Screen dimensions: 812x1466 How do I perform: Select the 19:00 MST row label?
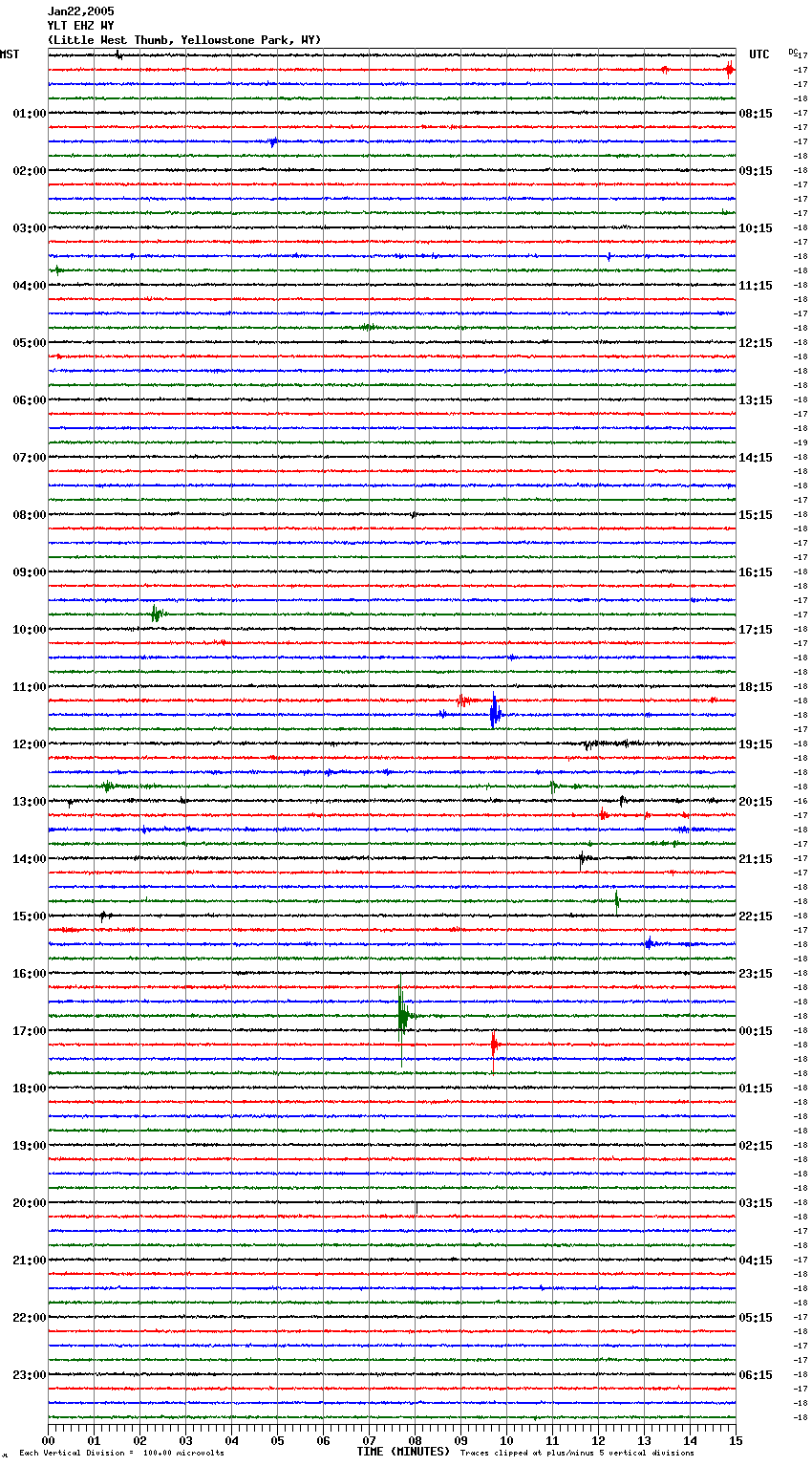(x=29, y=1146)
